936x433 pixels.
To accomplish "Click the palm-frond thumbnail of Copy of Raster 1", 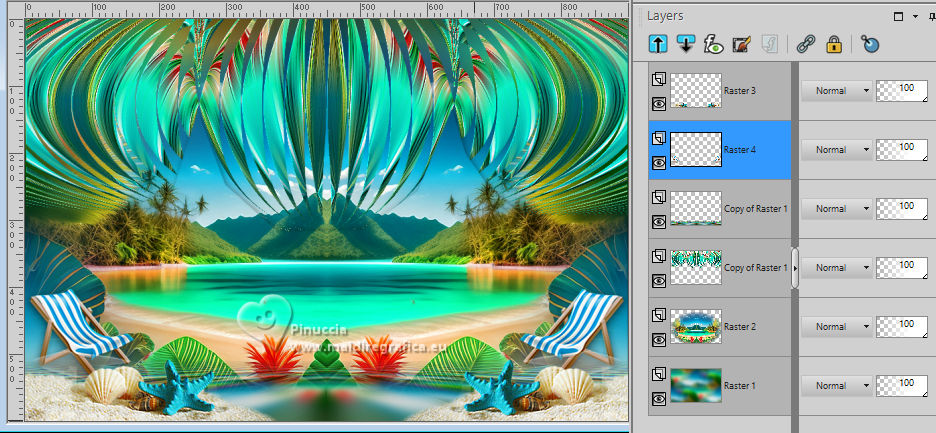I will click(696, 268).
